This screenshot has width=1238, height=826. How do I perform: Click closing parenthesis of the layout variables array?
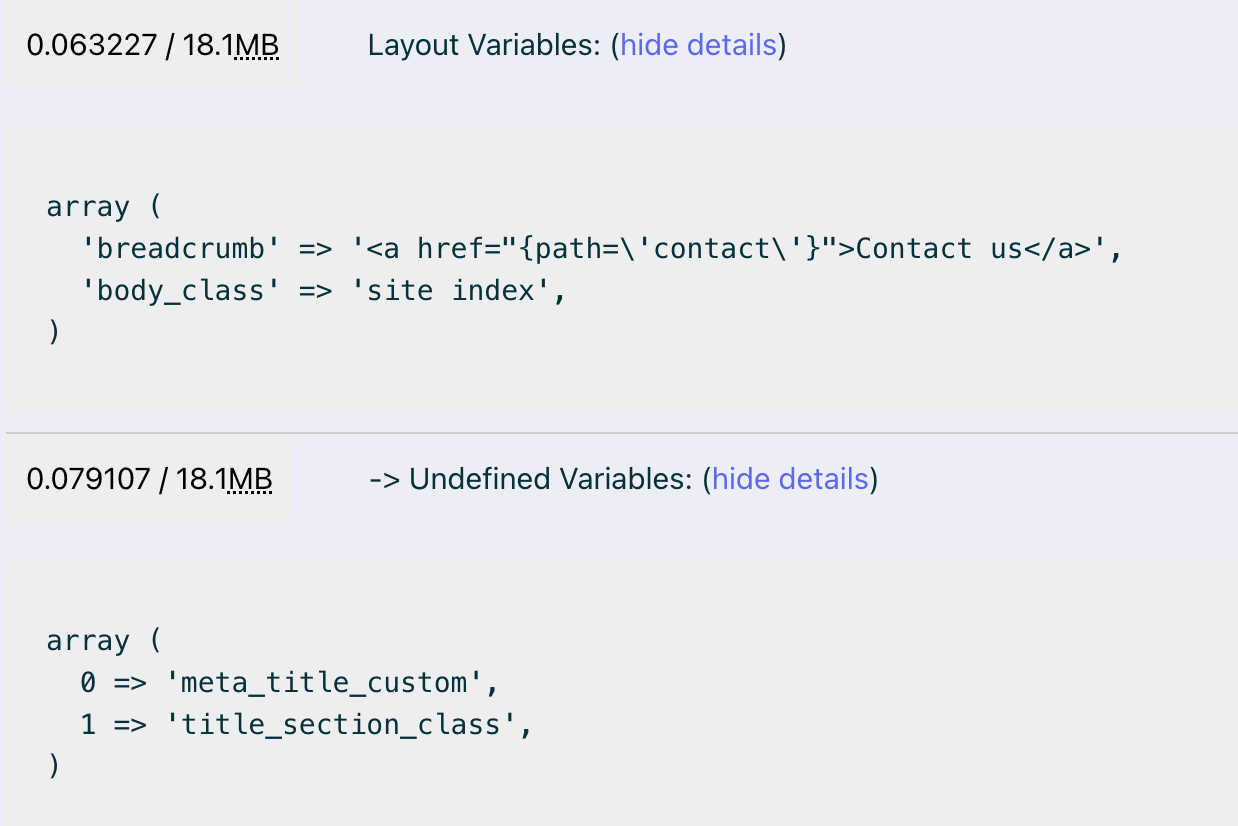tap(54, 333)
